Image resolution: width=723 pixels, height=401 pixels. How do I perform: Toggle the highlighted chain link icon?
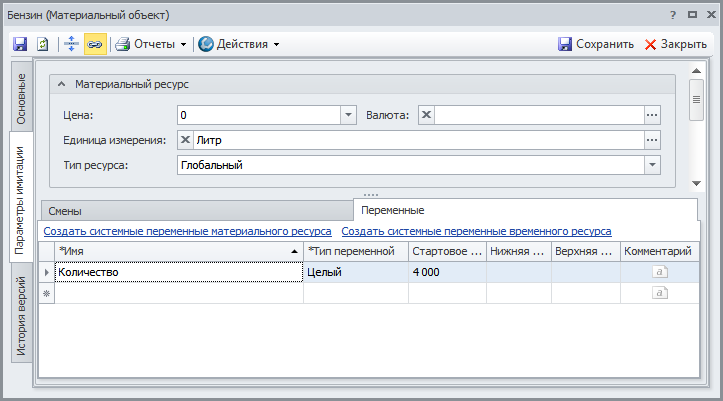click(94, 44)
